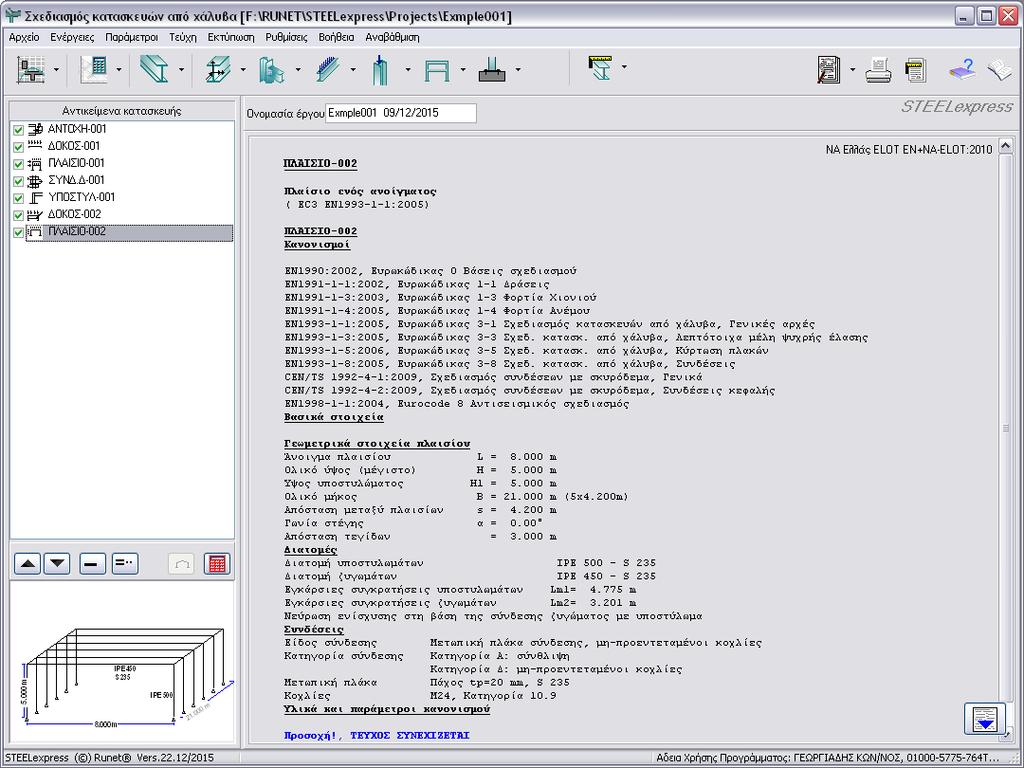Viewport: 1024px width, 768px height.
Task: Select the portal frame design icon
Action: click(437, 69)
